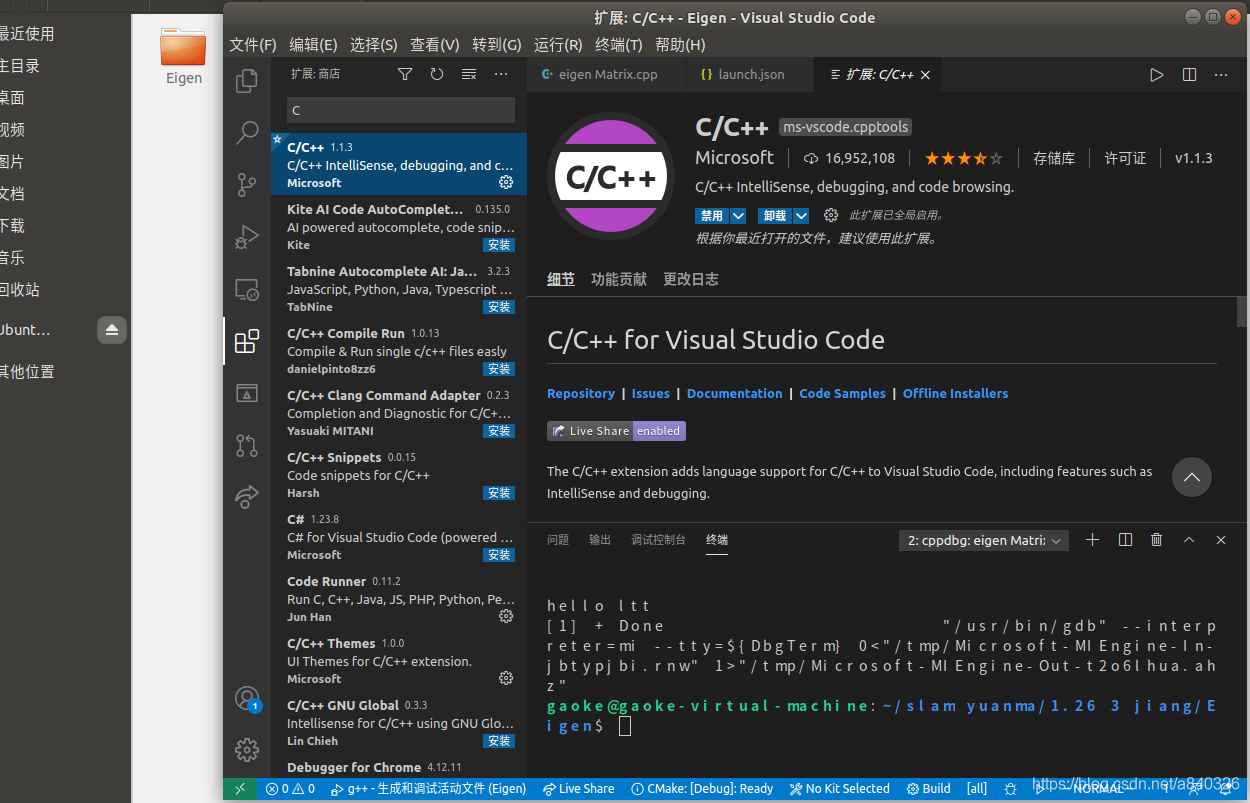Select the Extensions view icon

coord(246,341)
